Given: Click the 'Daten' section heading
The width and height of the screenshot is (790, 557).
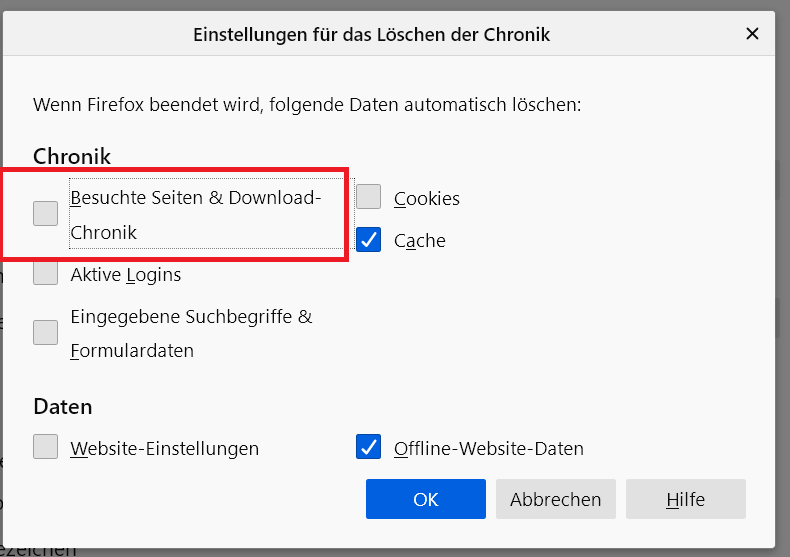Looking at the screenshot, I should [62, 407].
